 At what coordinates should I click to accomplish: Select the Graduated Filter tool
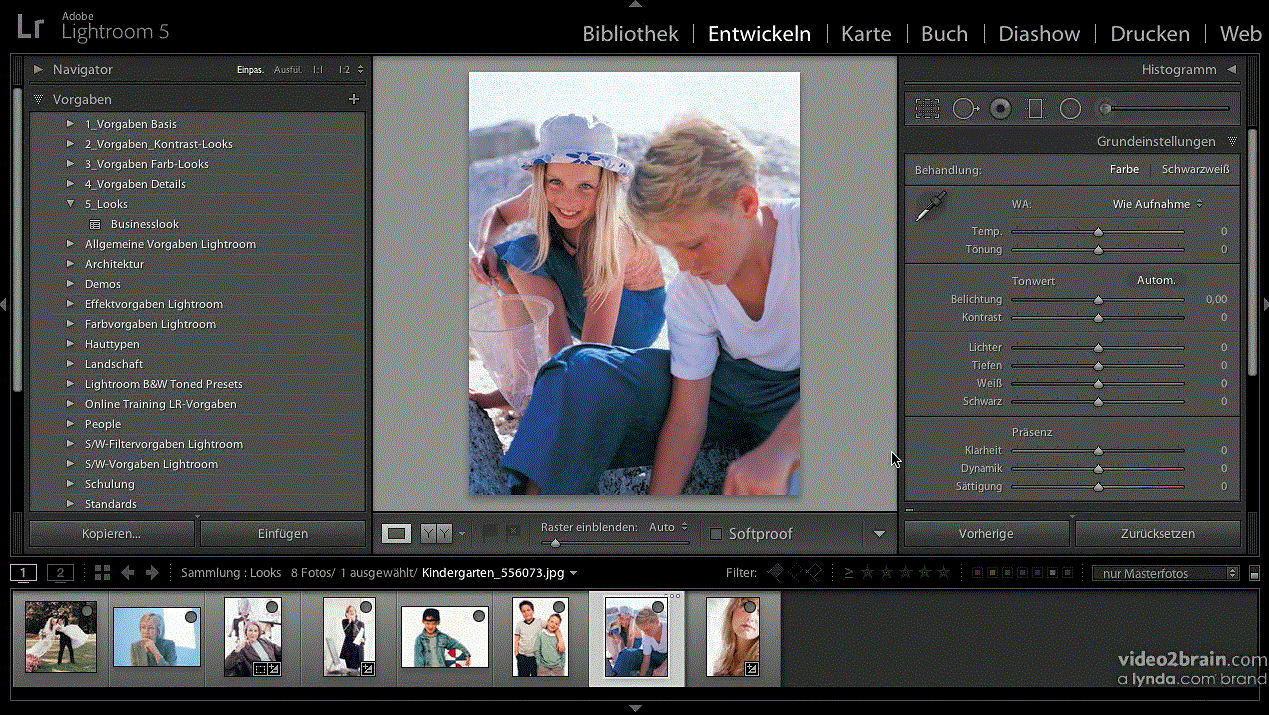1035,108
